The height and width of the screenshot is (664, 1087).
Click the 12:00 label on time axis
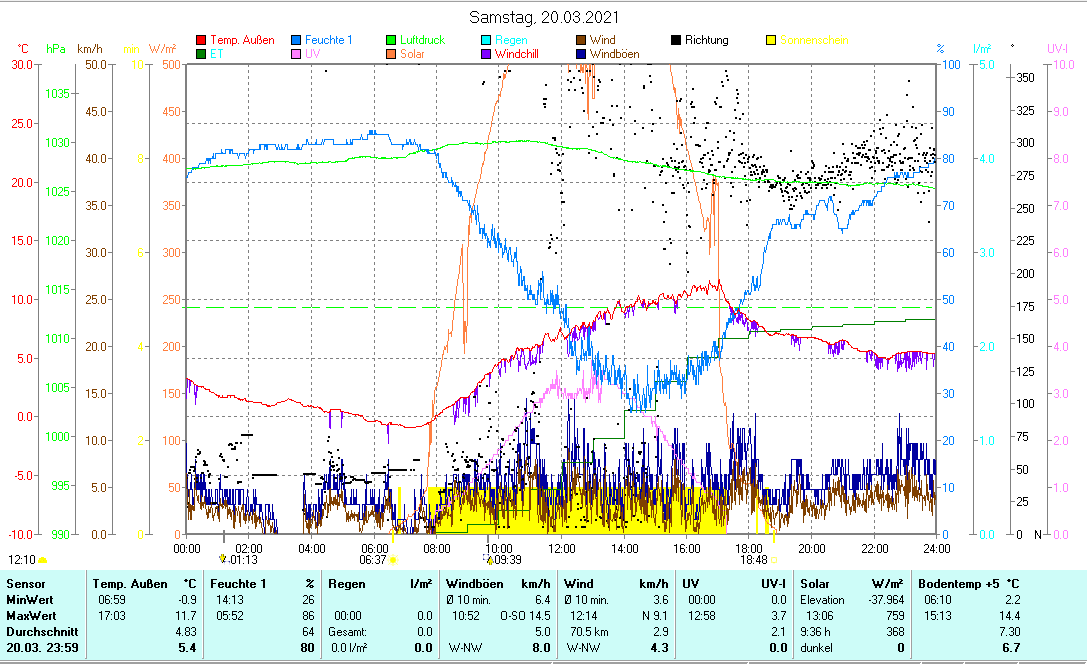(561, 548)
